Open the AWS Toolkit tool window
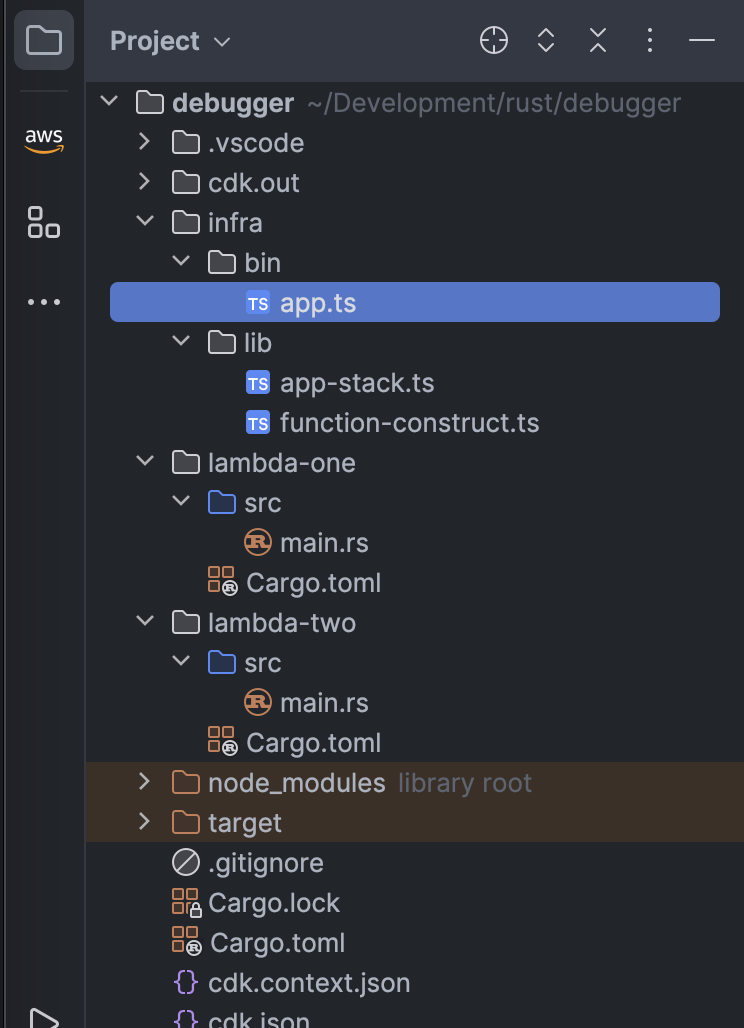The height and width of the screenshot is (1028, 744). coord(44,140)
